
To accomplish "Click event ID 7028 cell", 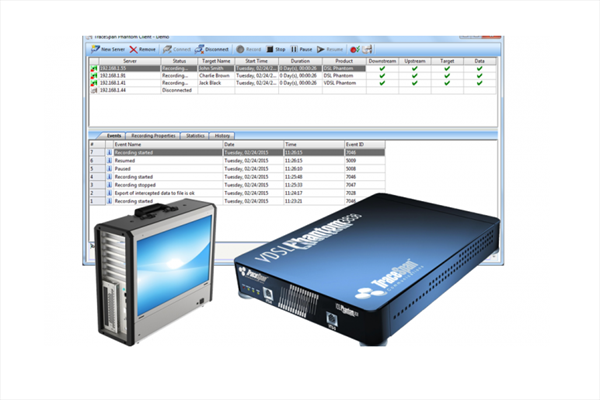I will coord(365,193).
